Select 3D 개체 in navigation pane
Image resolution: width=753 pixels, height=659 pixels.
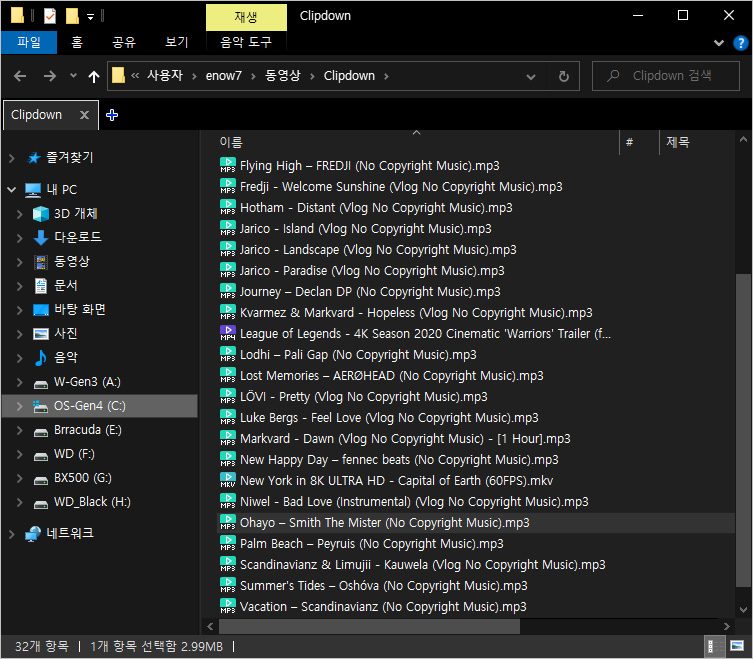(75, 214)
